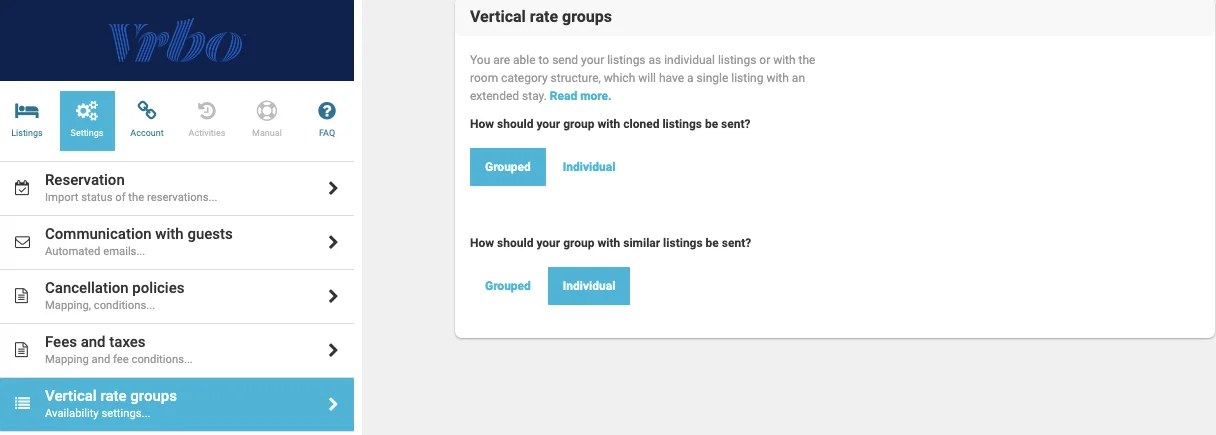Click the Settings gears icon
Image resolution: width=1216 pixels, height=435 pixels.
coord(87,111)
